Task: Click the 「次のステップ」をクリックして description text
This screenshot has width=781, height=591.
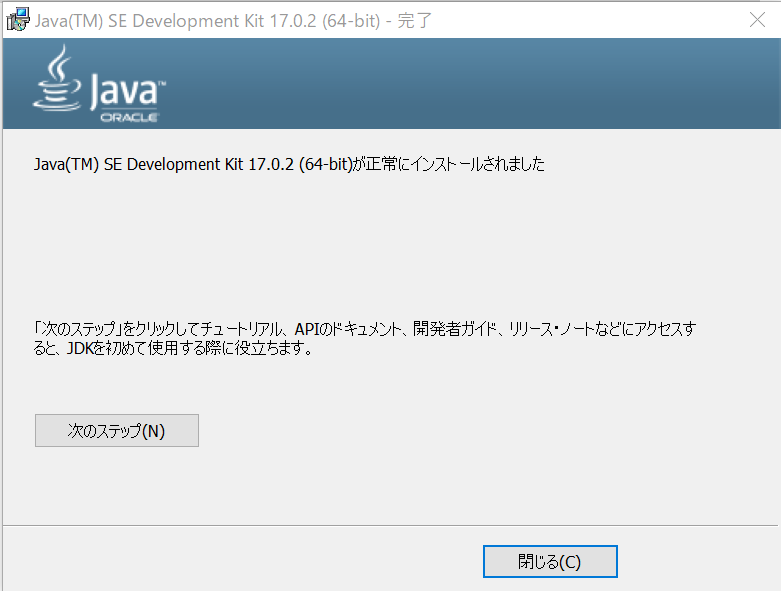Action: 364,338
